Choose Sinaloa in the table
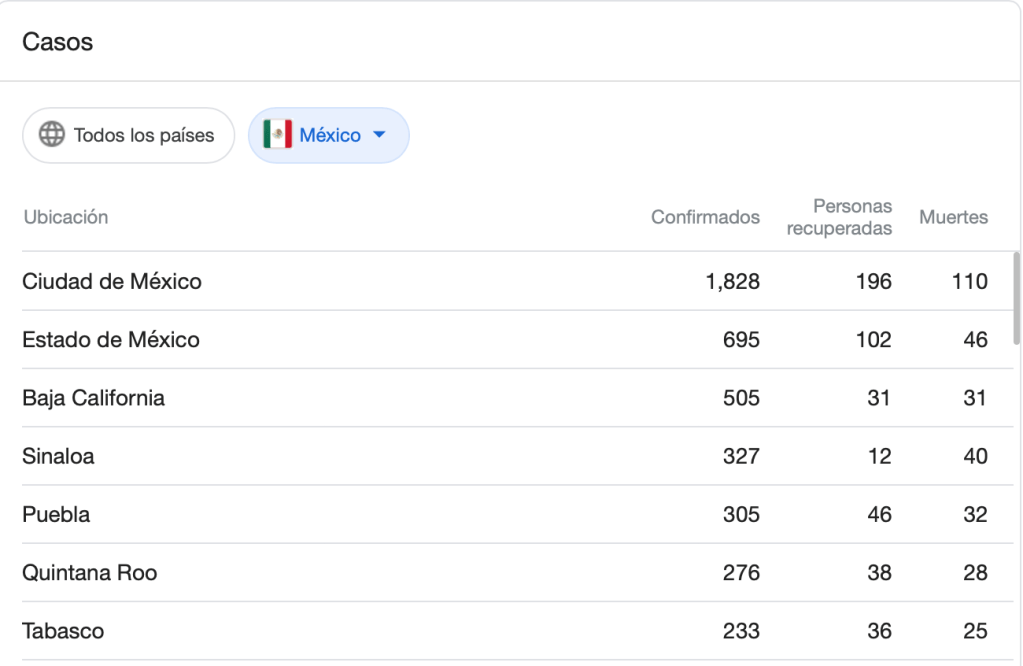Viewport: 1023px width, 666px height. (58, 457)
